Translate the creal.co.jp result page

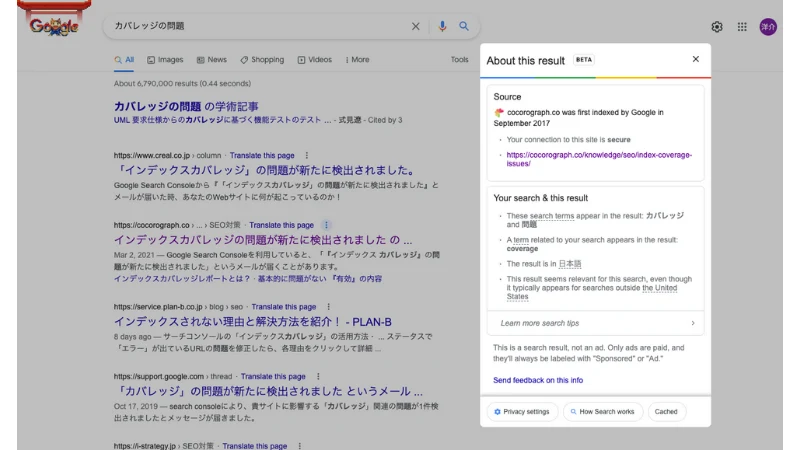(x=262, y=155)
